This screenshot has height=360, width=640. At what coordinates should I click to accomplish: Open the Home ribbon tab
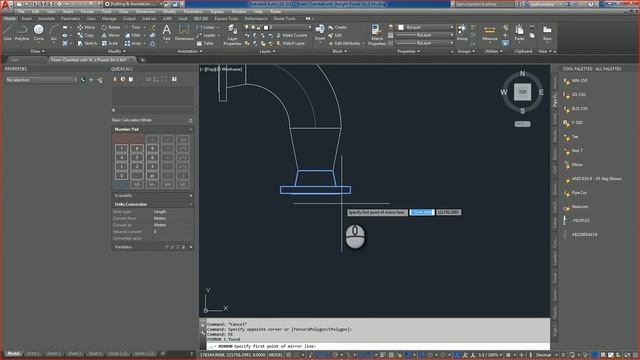coord(9,18)
